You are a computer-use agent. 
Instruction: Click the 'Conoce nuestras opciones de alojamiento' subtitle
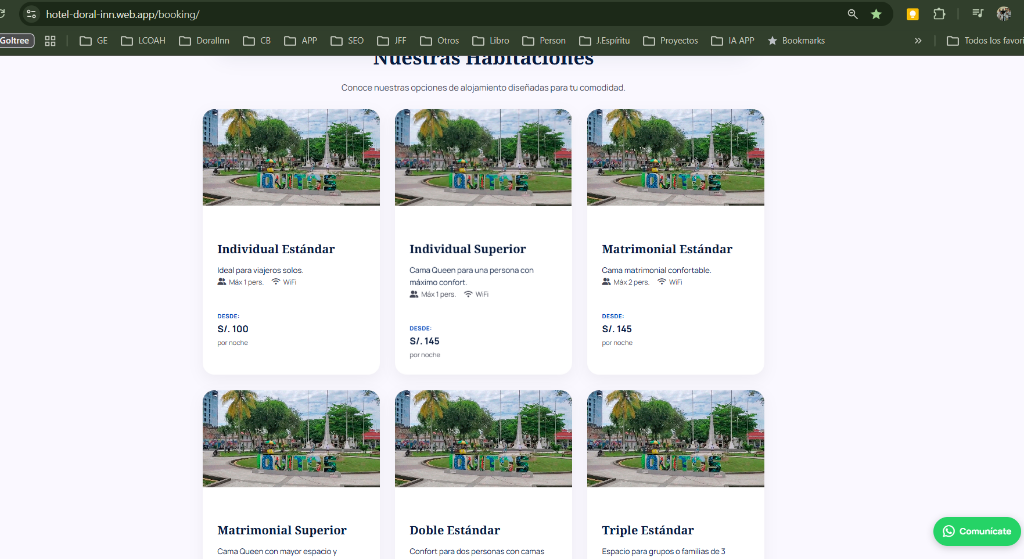(x=483, y=88)
